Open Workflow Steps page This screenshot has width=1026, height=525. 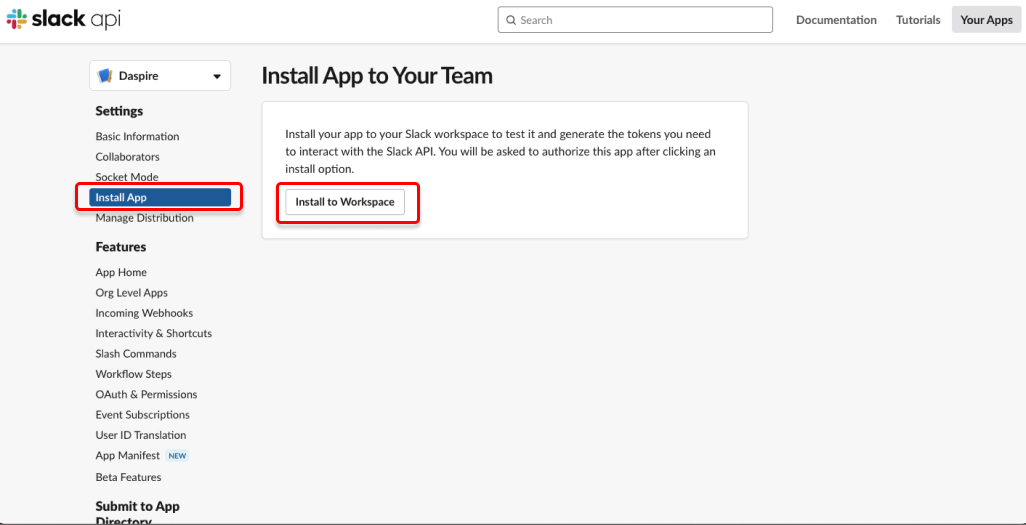[133, 374]
